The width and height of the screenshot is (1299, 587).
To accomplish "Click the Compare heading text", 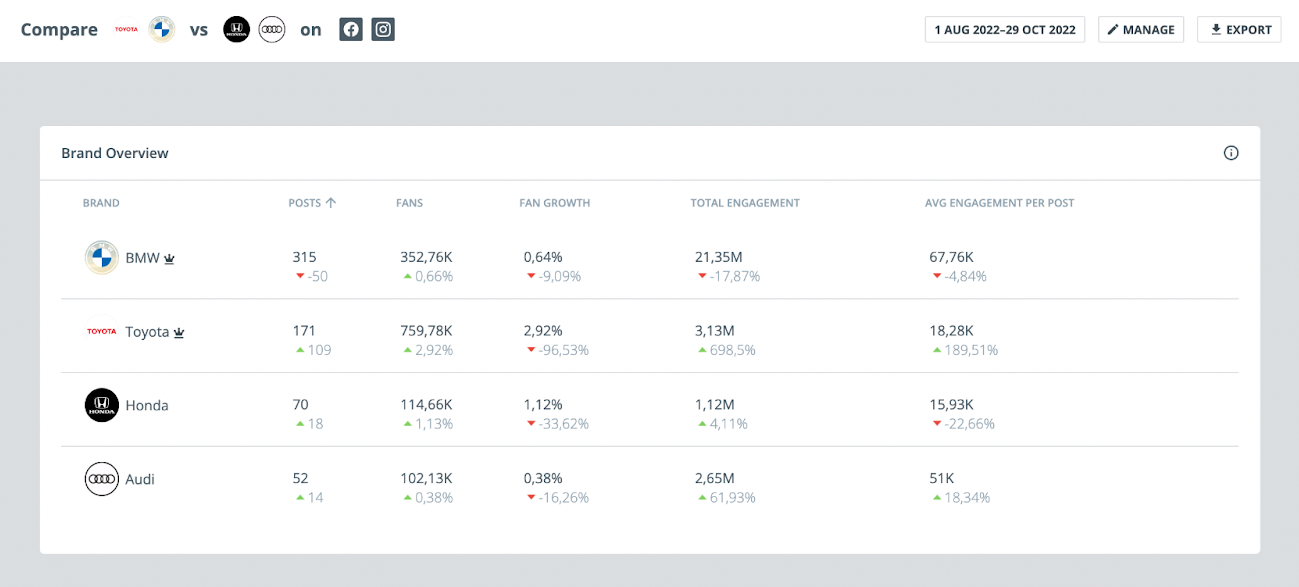I will coord(59,29).
